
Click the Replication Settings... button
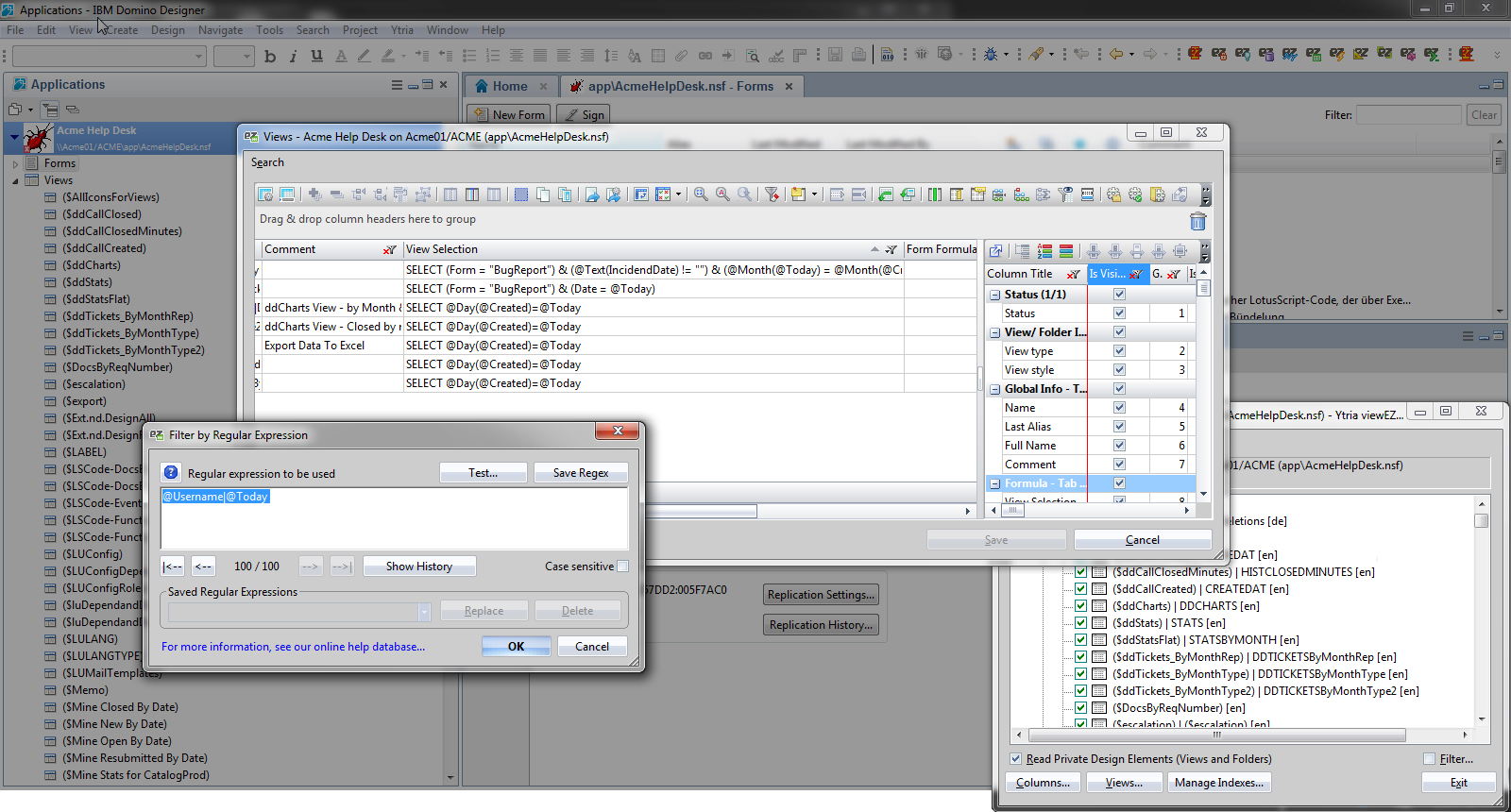point(821,595)
